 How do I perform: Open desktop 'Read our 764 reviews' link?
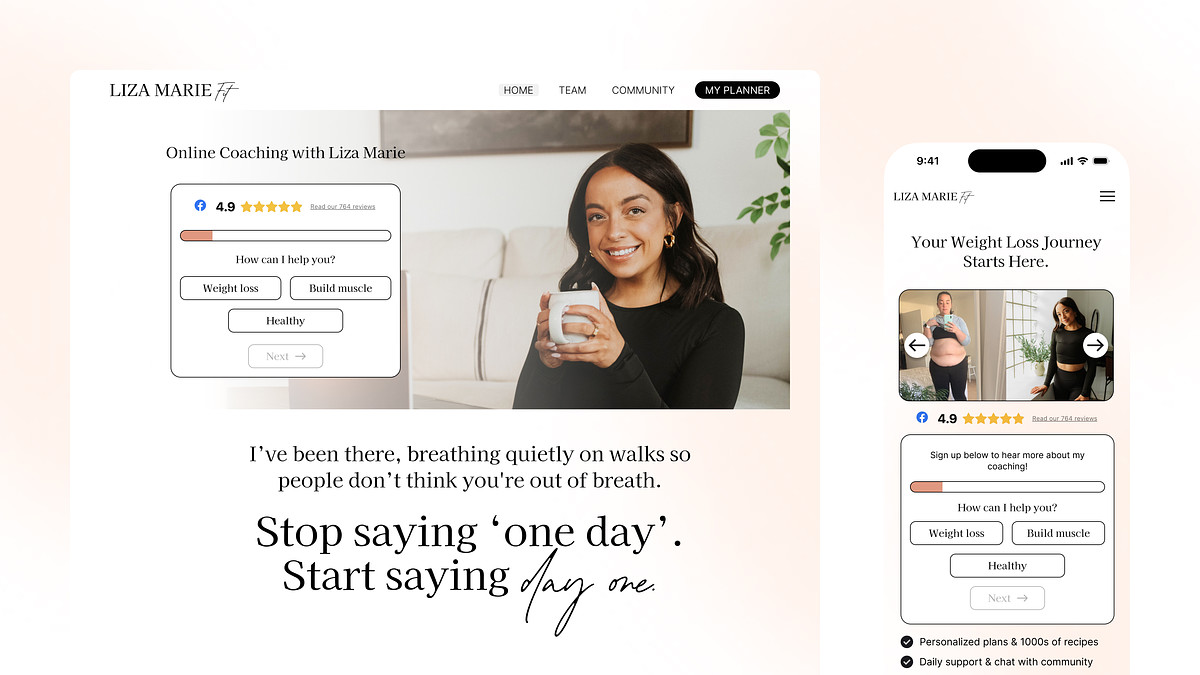(x=343, y=207)
